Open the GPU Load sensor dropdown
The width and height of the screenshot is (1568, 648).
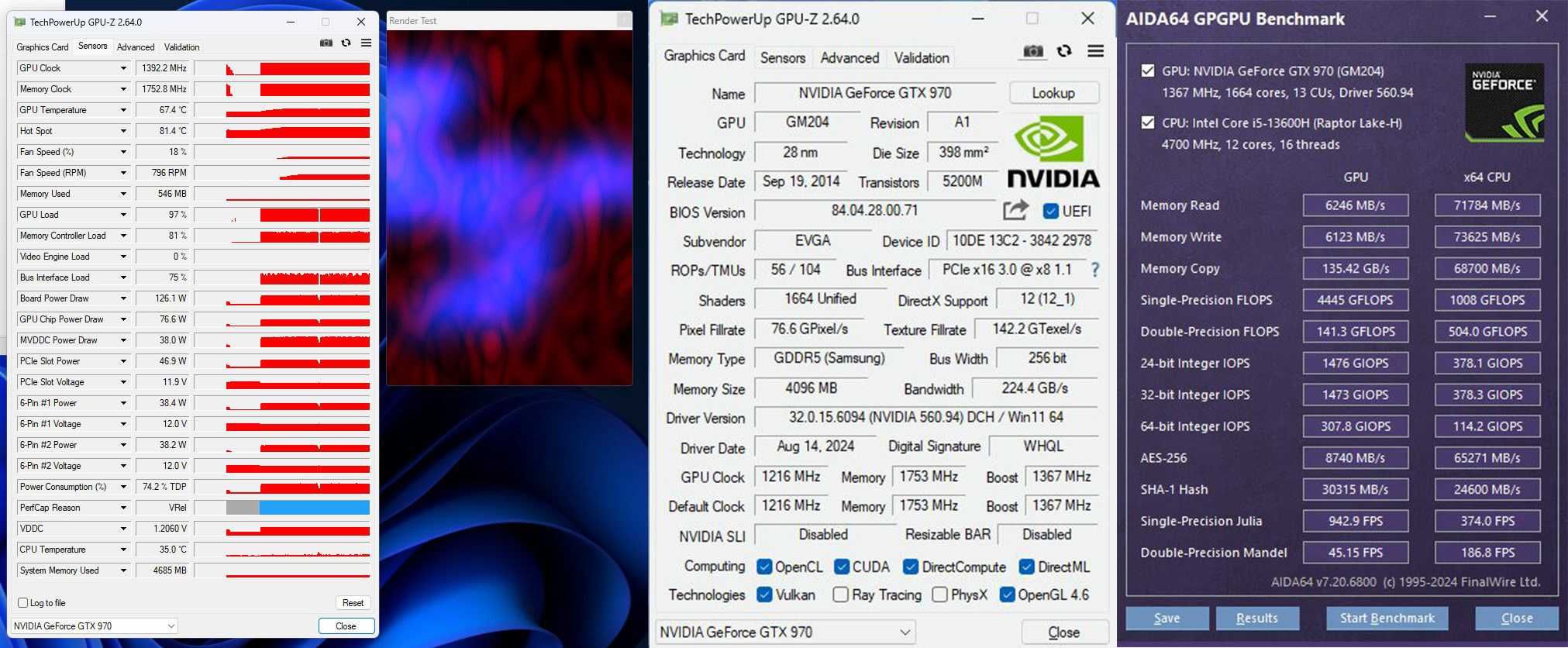pos(123,215)
